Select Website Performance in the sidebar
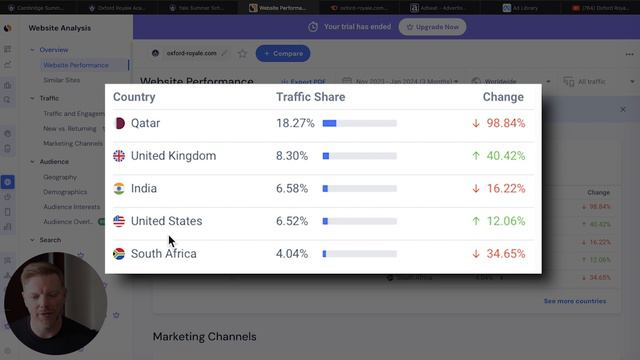 76,65
